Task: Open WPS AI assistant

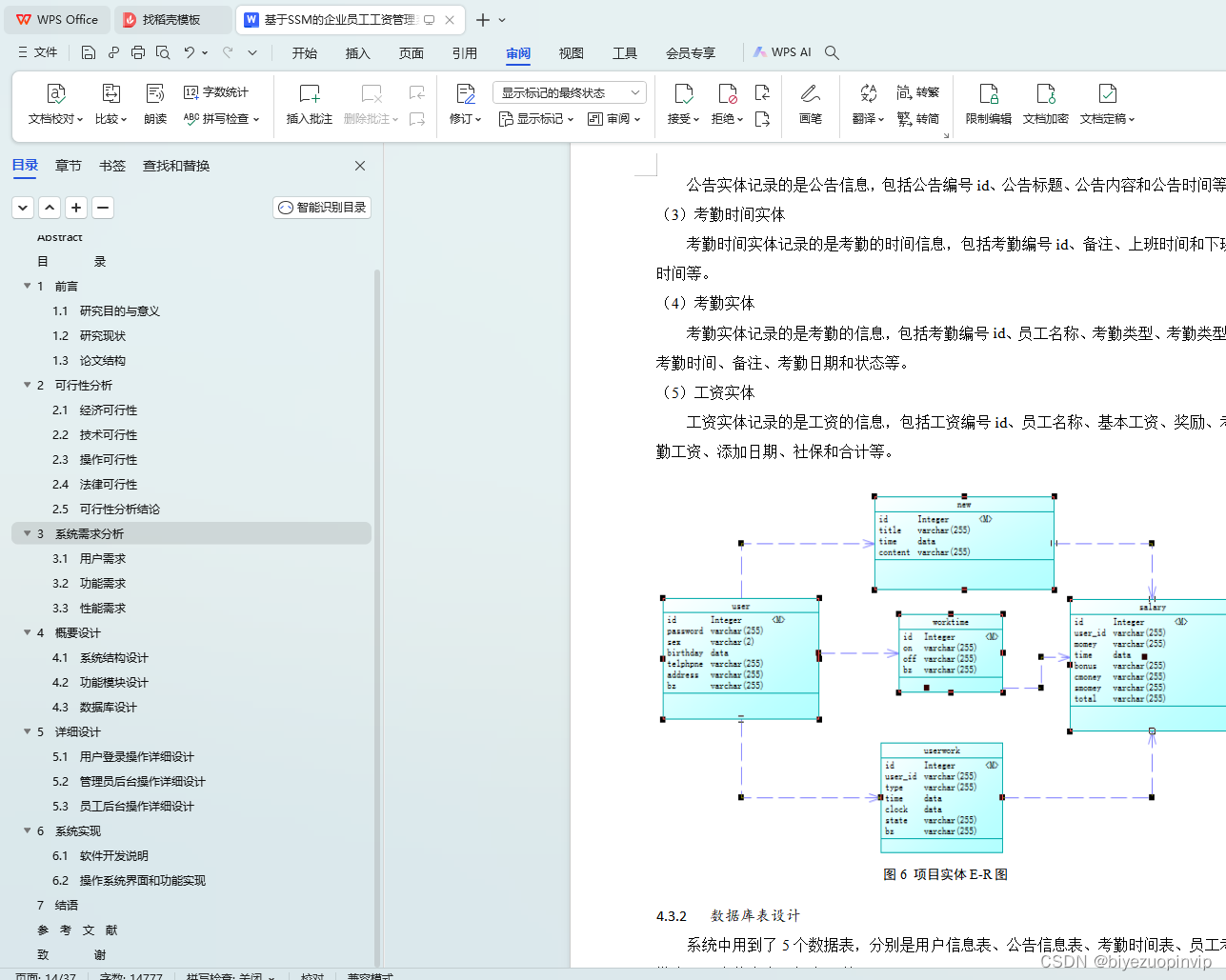Action: [x=782, y=52]
